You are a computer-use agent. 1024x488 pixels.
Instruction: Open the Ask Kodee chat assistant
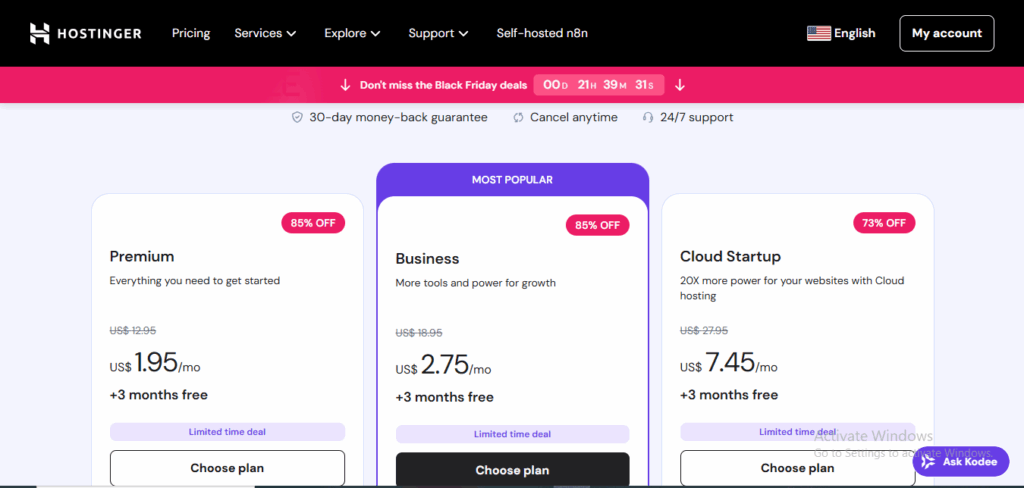tap(961, 462)
